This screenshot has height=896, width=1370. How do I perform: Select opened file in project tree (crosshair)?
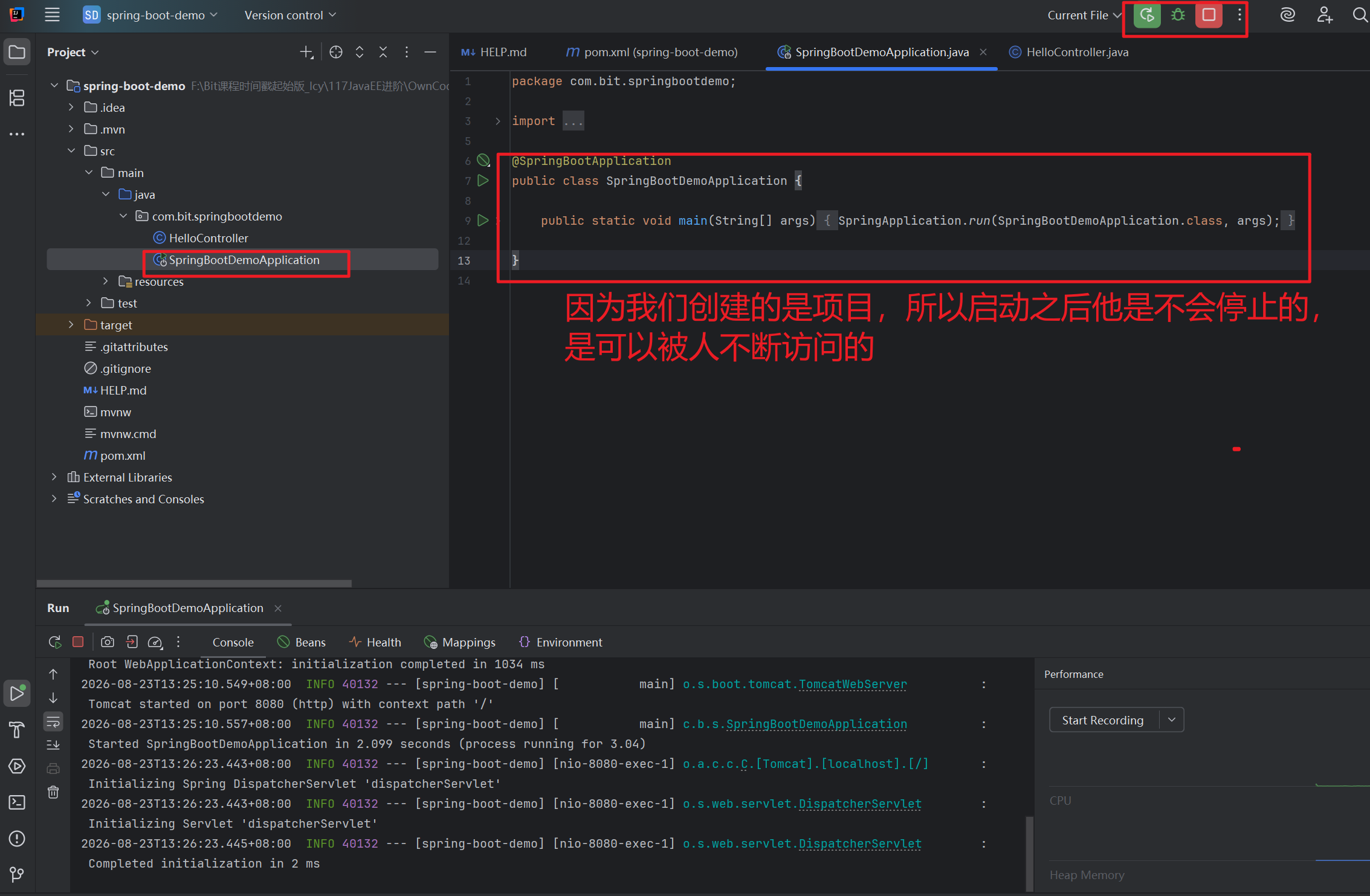coord(336,53)
